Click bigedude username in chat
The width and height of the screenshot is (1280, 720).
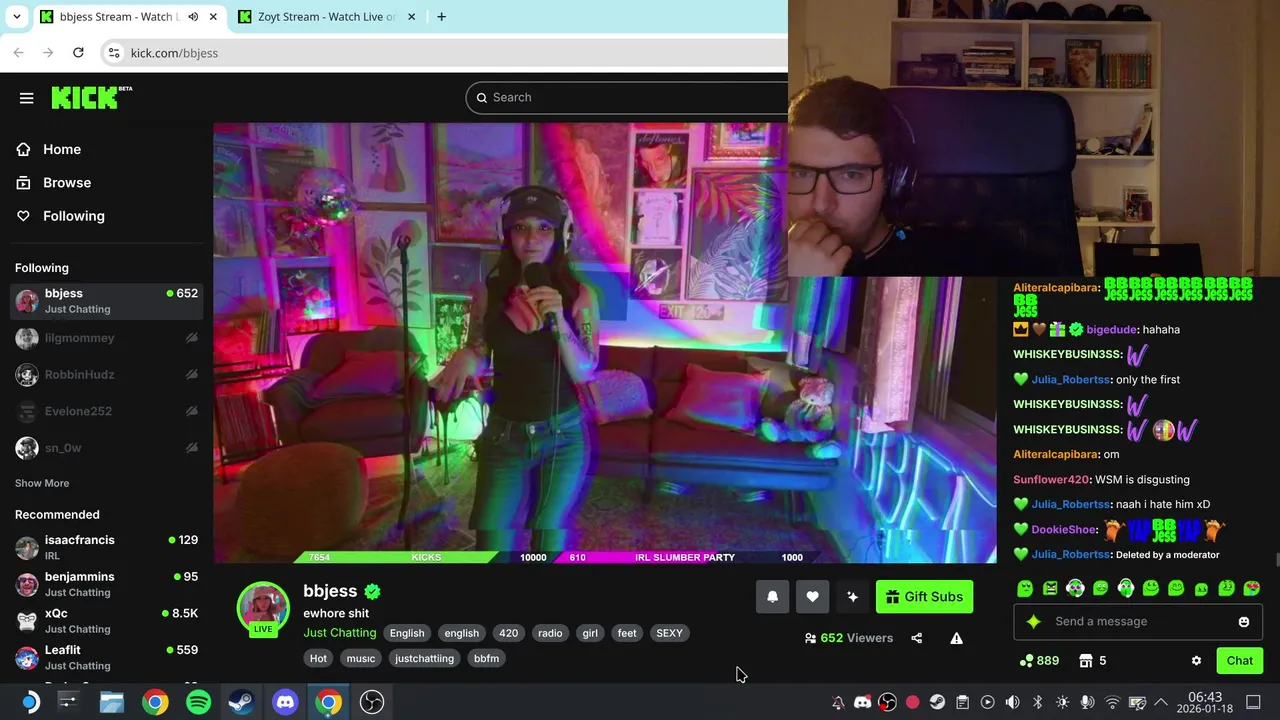1111,330
